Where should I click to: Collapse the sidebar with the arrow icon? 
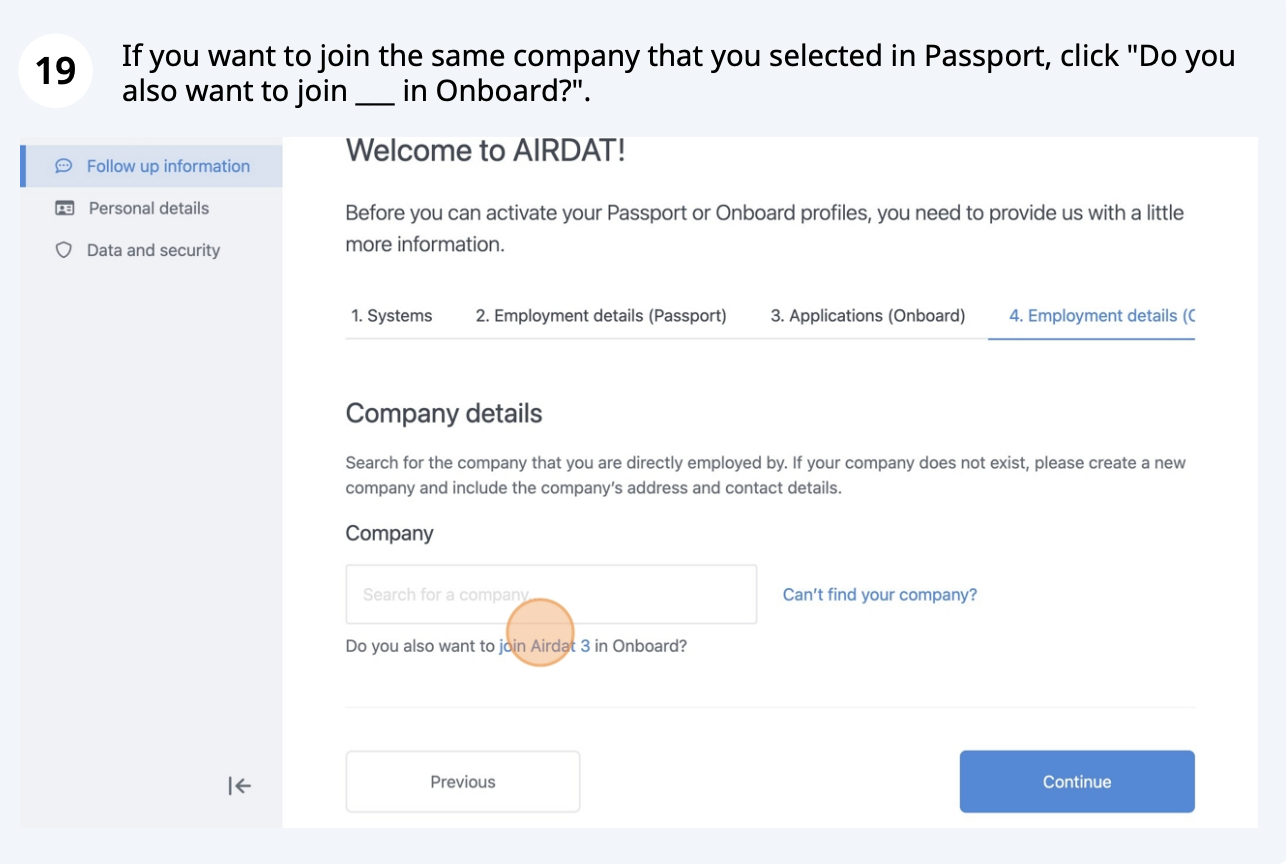240,786
